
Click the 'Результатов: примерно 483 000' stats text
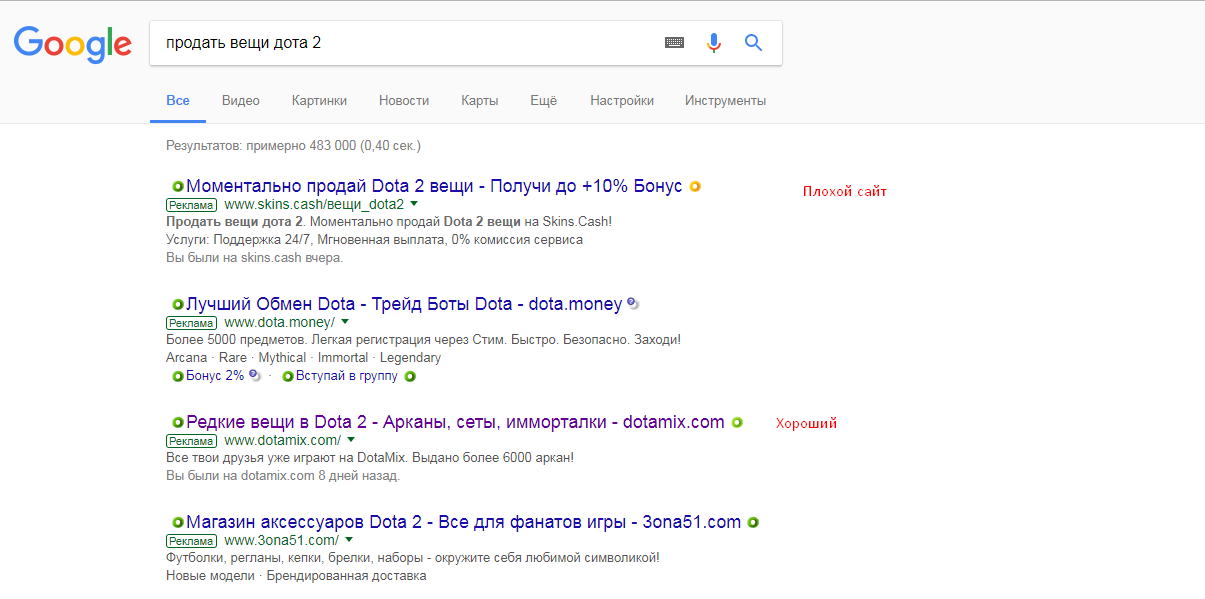[293, 146]
